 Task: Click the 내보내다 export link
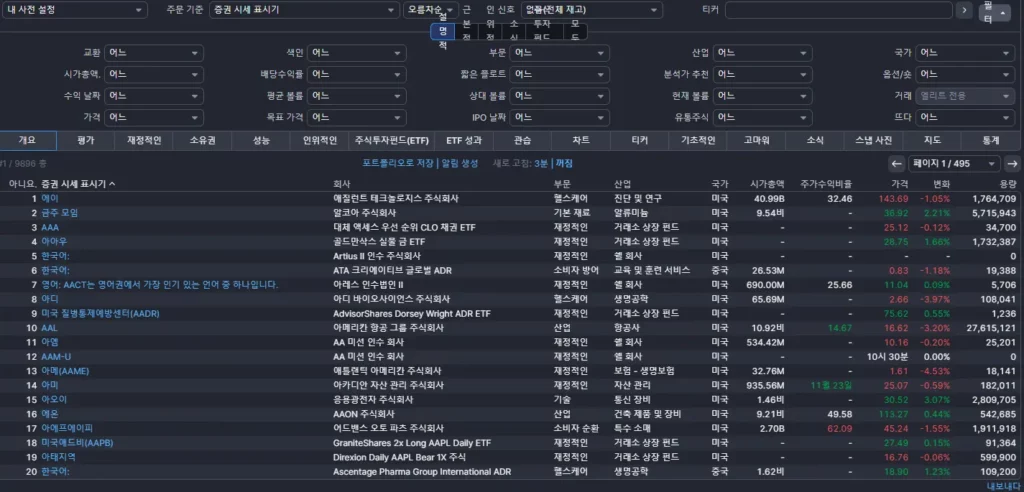pyautogui.click(x=1002, y=486)
